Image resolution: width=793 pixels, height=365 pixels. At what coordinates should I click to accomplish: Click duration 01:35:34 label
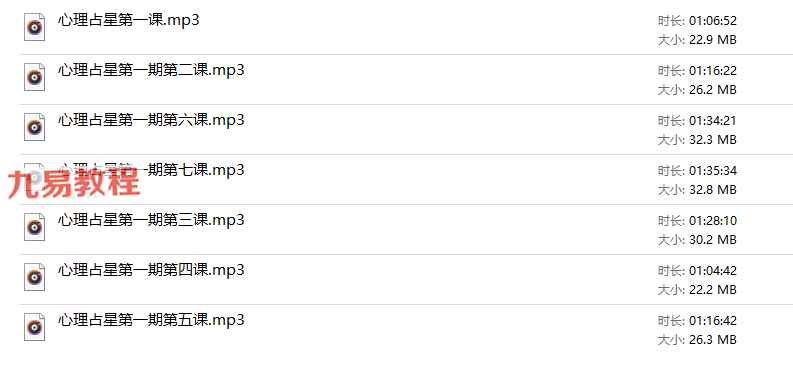pyautogui.click(x=713, y=171)
